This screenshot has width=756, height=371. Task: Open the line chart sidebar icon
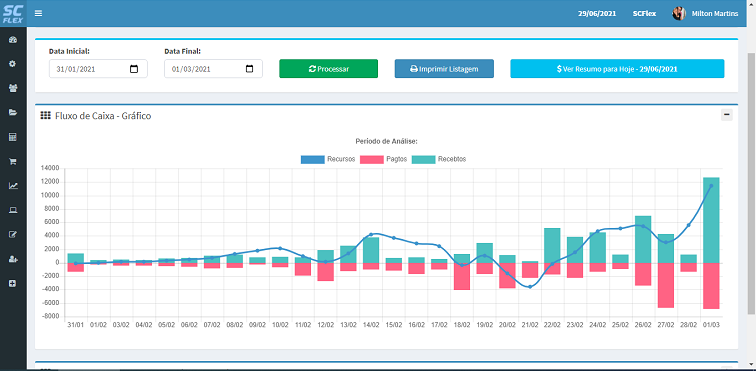(x=13, y=186)
